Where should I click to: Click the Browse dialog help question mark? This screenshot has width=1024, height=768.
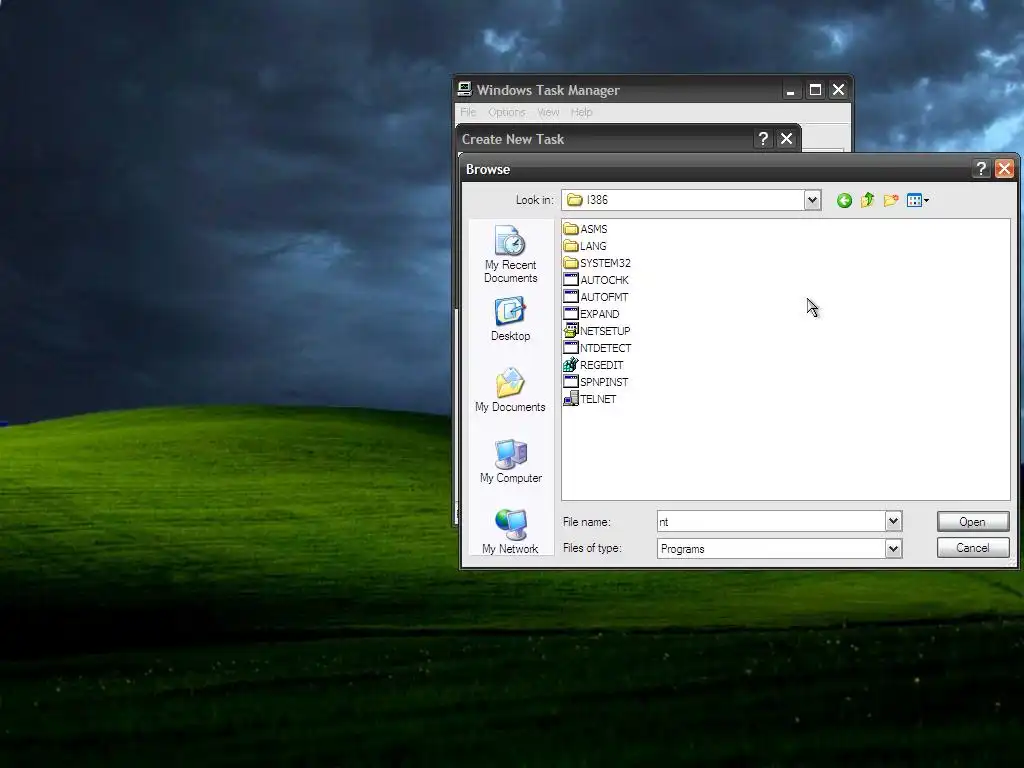980,169
